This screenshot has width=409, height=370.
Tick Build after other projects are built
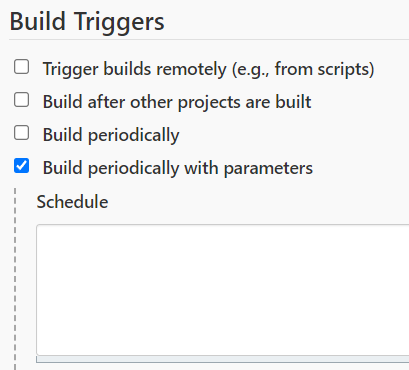(21, 100)
